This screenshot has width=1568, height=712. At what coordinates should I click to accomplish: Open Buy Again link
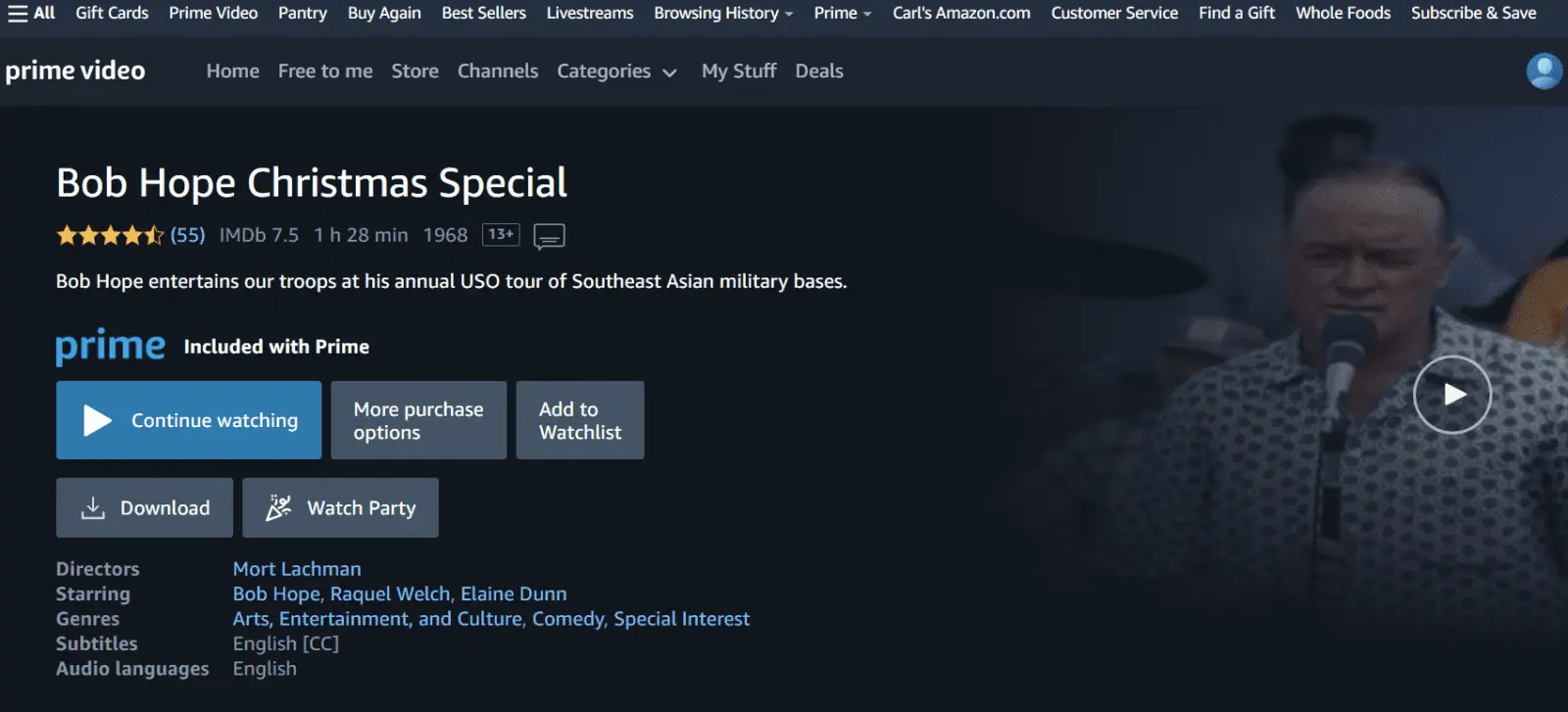pos(384,13)
